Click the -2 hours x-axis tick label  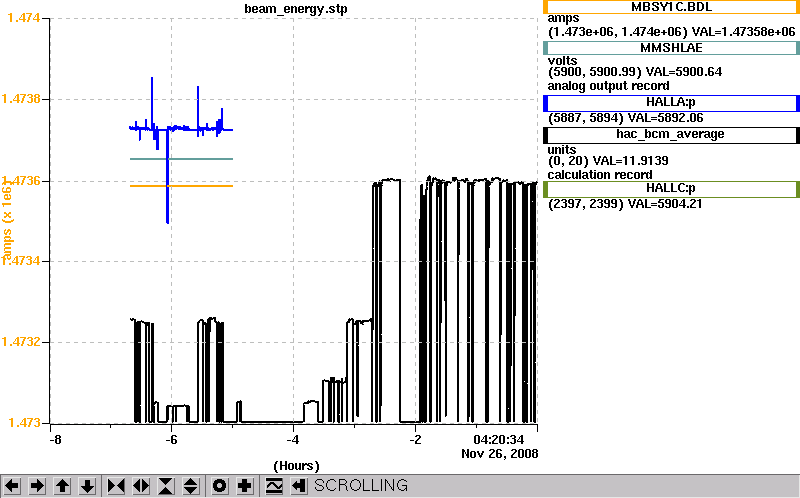click(x=415, y=439)
